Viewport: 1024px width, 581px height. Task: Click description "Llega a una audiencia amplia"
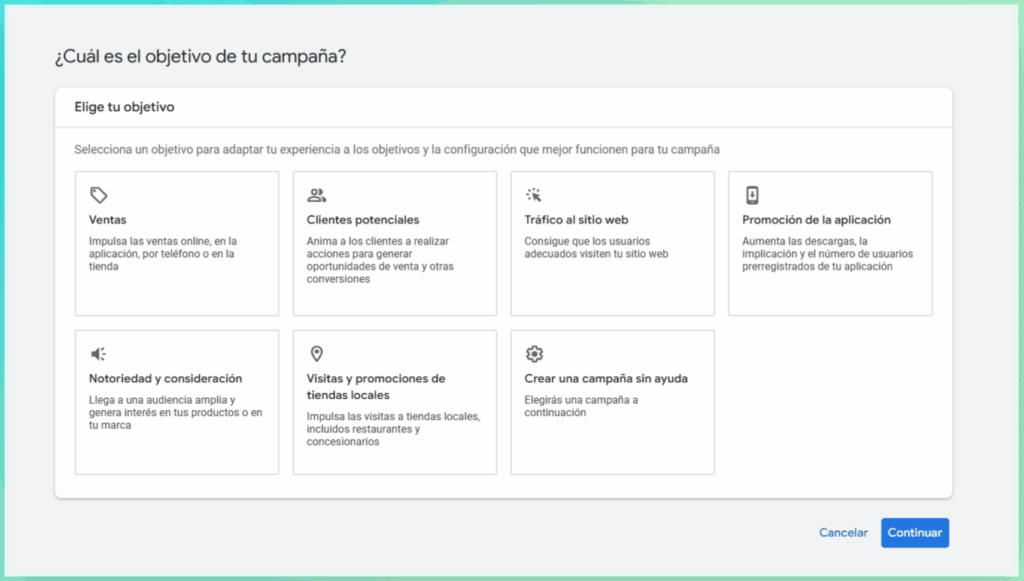point(176,413)
